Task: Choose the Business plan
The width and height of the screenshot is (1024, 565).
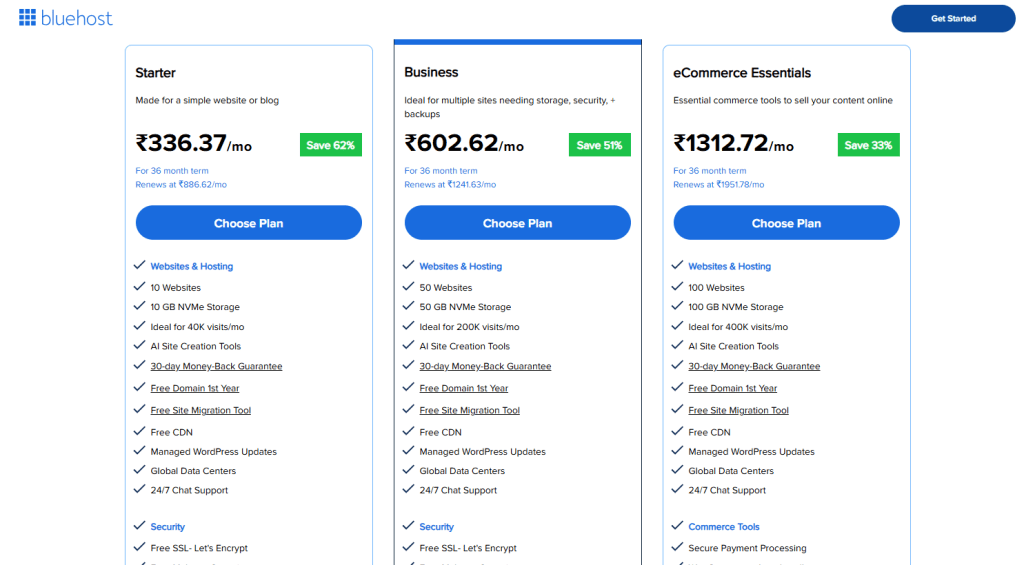Action: tap(517, 223)
